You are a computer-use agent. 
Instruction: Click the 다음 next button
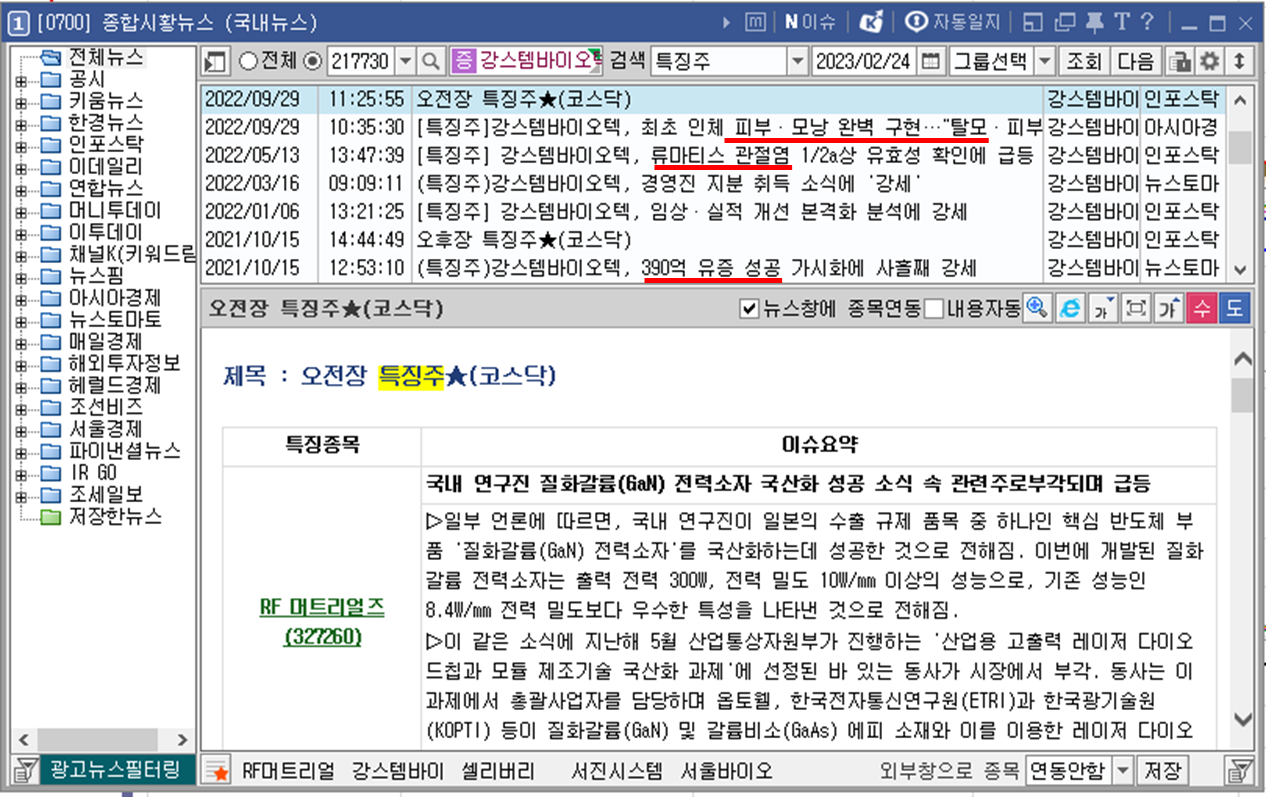[x=1136, y=61]
